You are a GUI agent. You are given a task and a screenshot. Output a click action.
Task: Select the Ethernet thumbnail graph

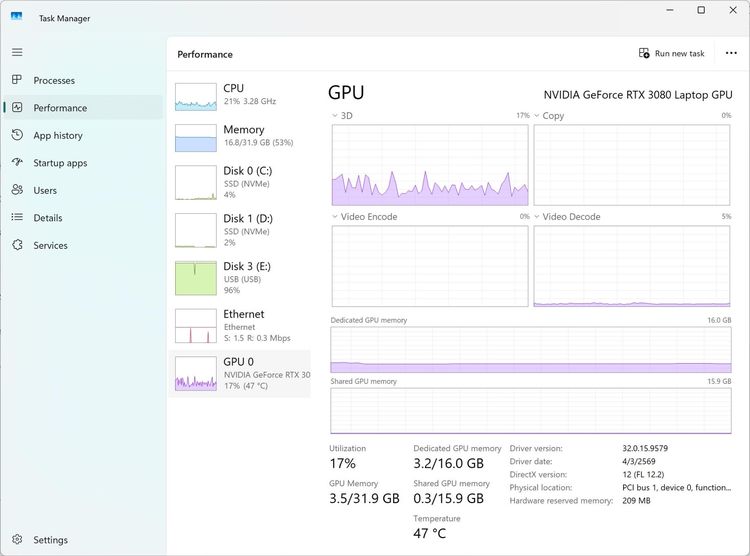point(196,326)
